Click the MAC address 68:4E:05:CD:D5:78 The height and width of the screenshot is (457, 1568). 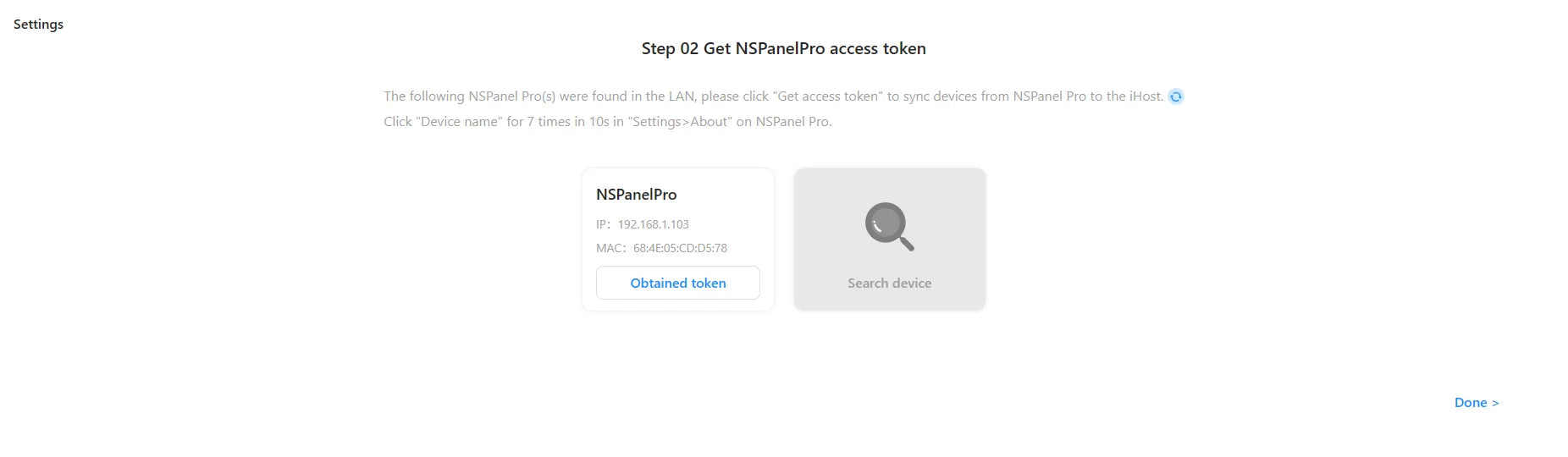pos(680,248)
